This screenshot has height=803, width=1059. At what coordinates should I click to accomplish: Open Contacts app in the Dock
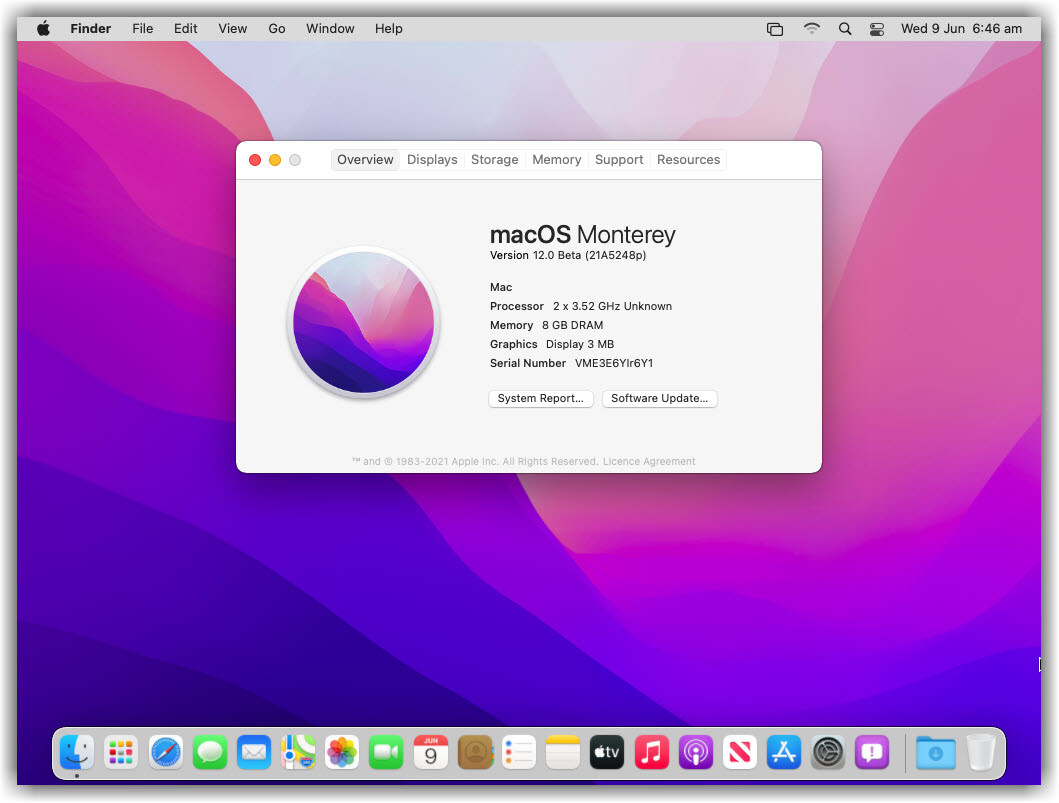475,752
